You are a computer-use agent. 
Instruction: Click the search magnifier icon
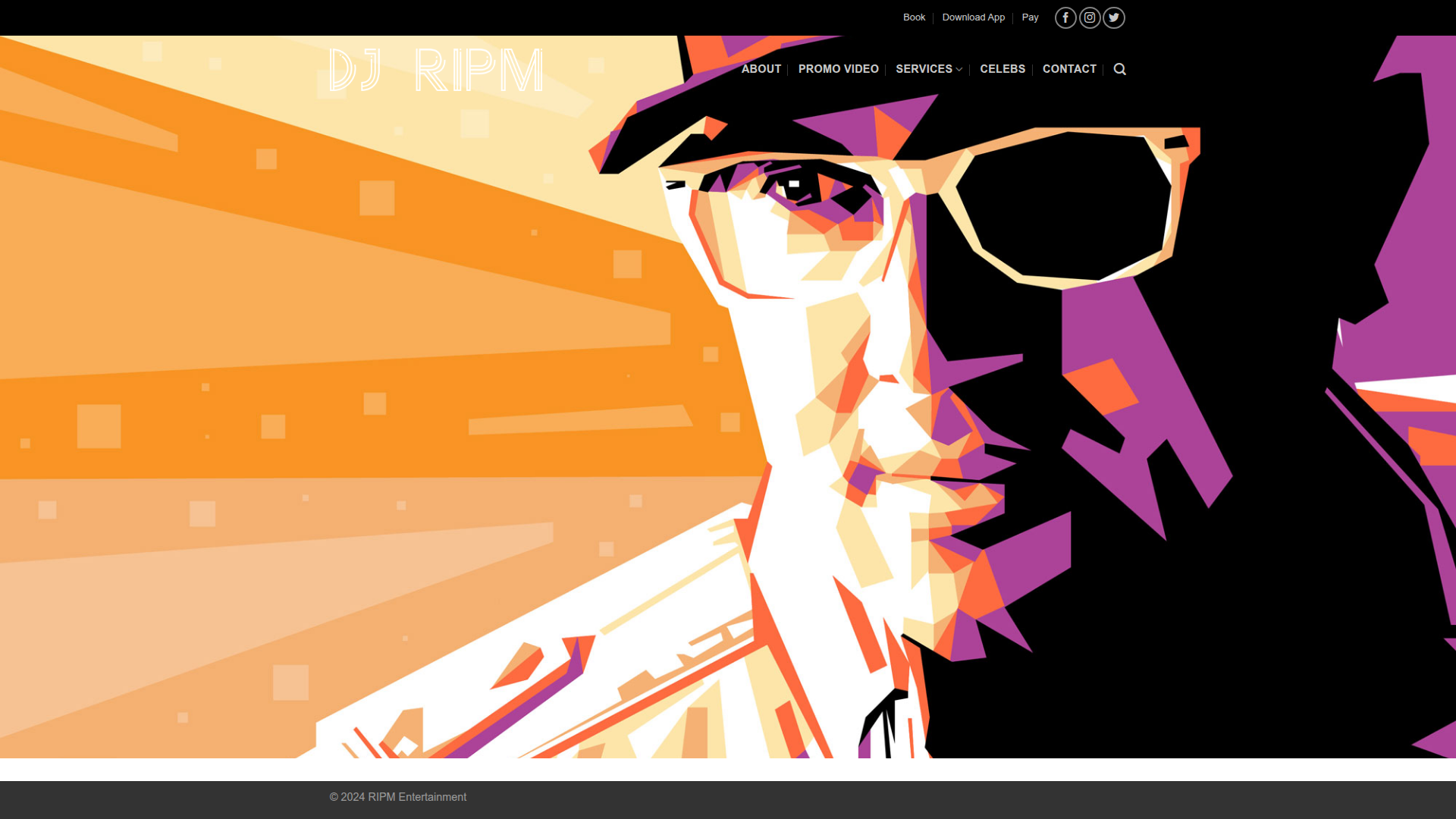point(1119,69)
